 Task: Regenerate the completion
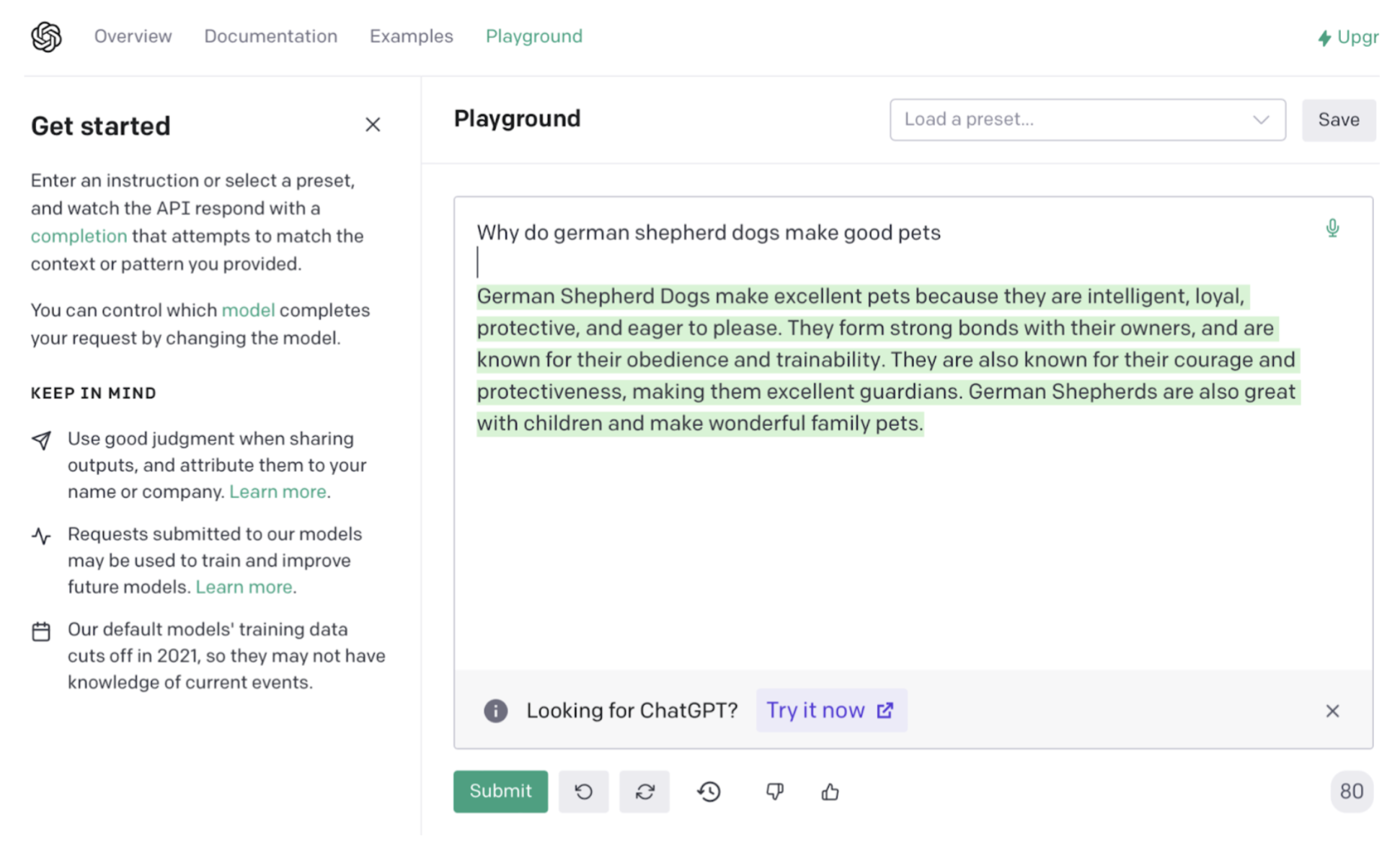tap(644, 792)
